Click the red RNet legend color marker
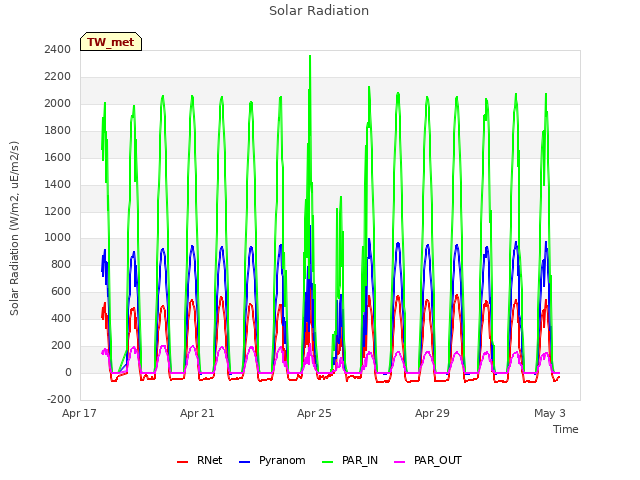The height and width of the screenshot is (480, 640). click(182, 462)
